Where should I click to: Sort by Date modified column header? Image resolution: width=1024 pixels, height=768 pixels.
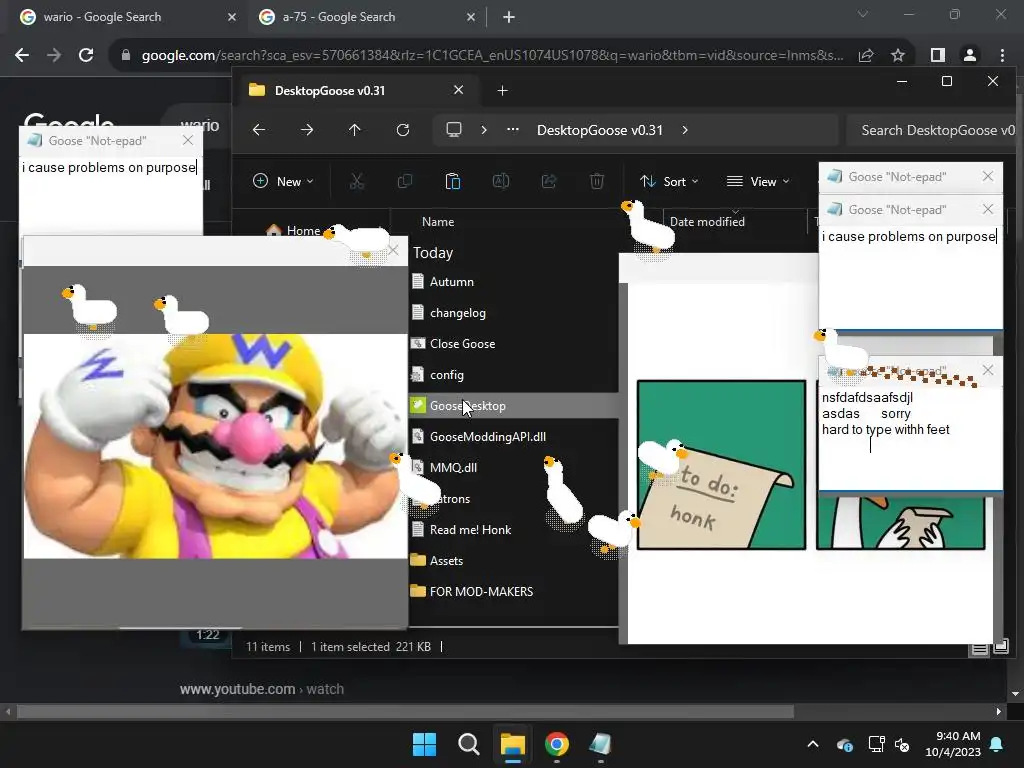pyautogui.click(x=707, y=222)
